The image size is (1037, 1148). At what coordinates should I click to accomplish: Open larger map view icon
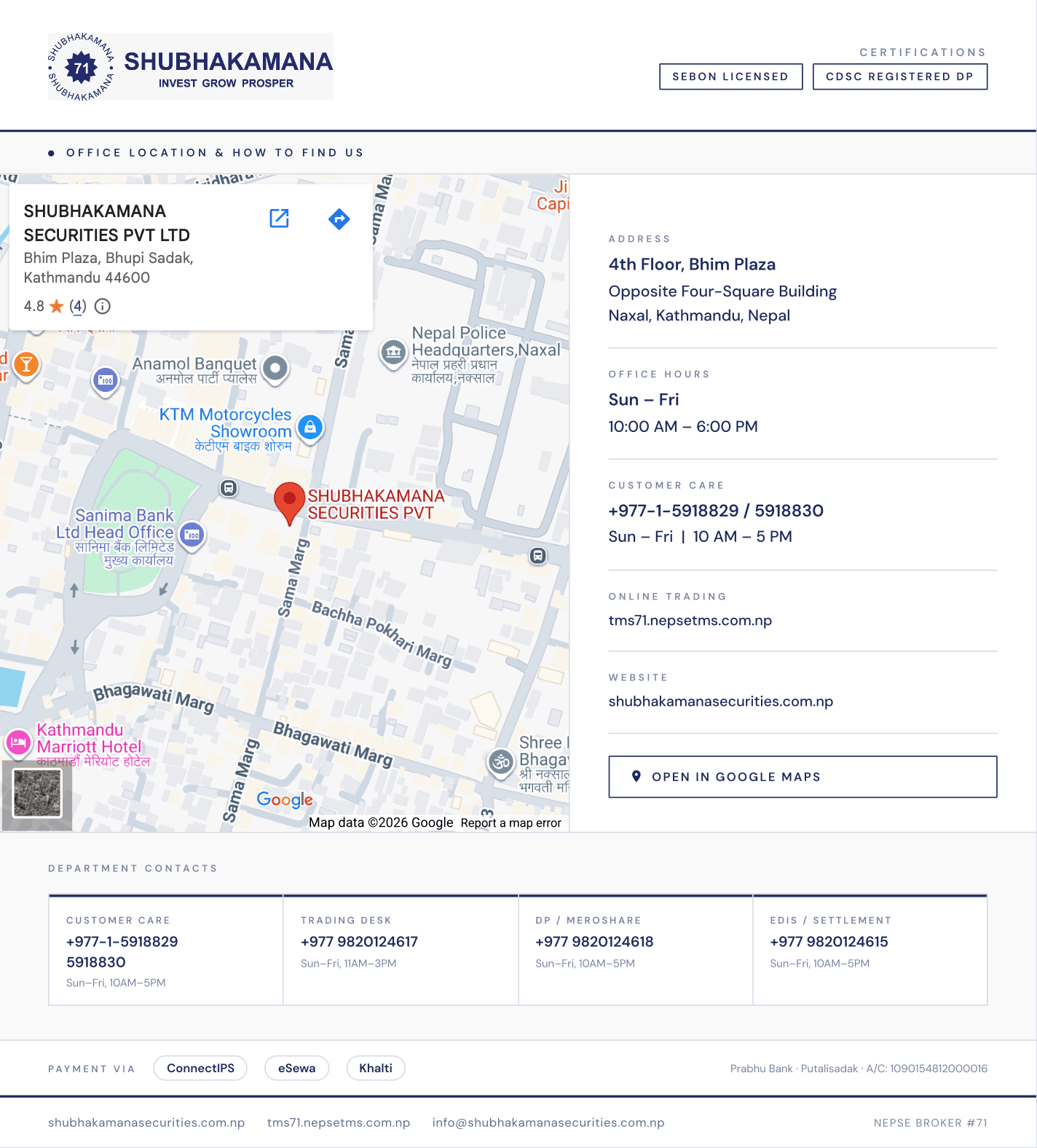[x=280, y=218]
